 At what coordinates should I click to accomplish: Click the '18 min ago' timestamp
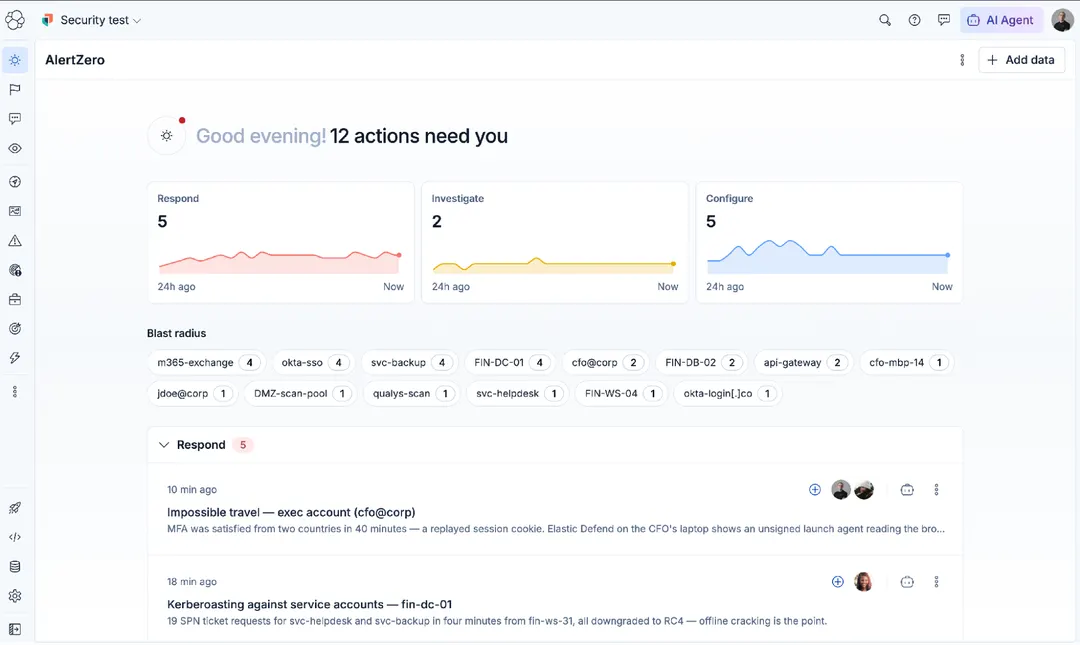[191, 582]
